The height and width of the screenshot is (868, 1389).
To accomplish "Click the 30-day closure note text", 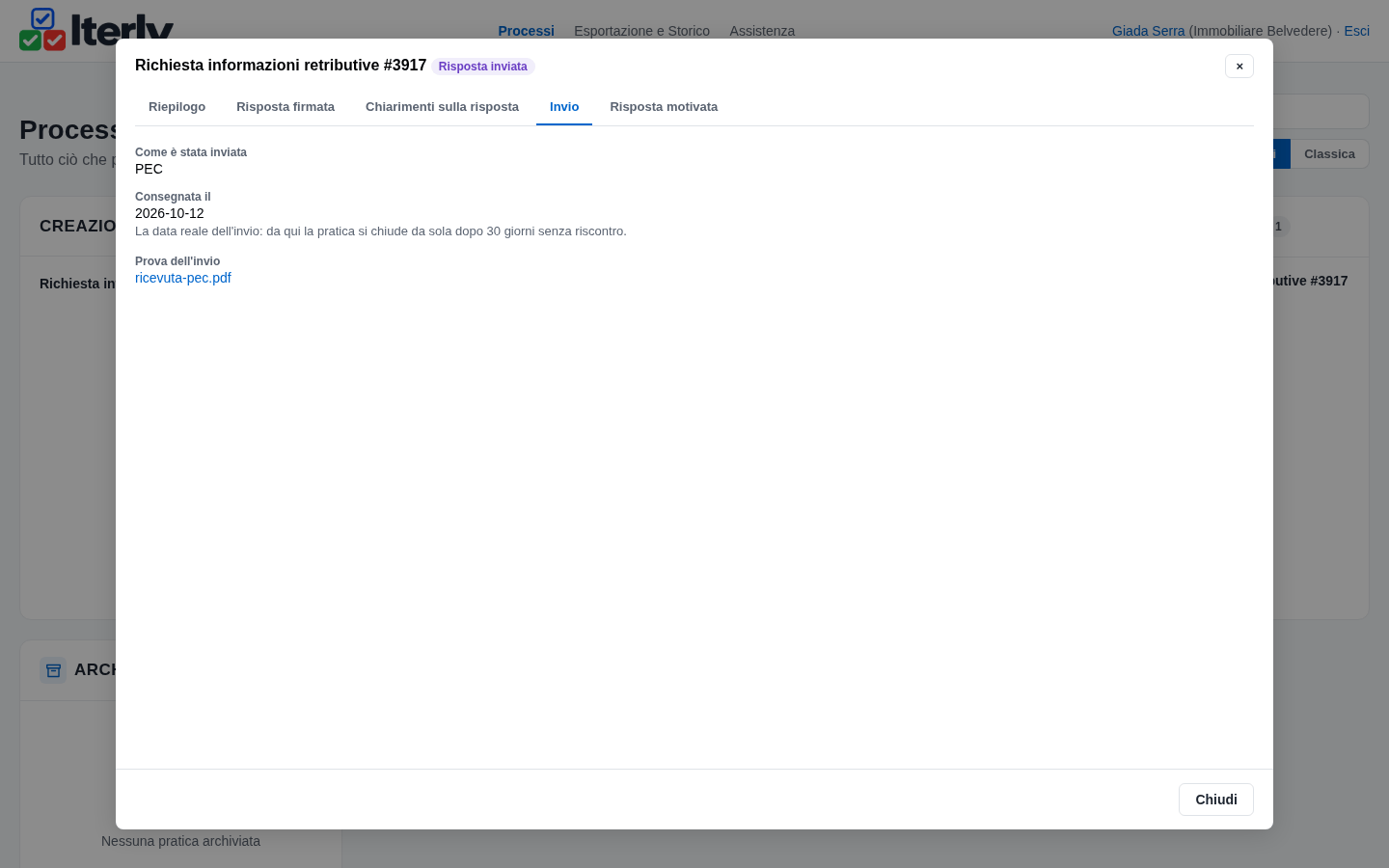I will pyautogui.click(x=381, y=231).
